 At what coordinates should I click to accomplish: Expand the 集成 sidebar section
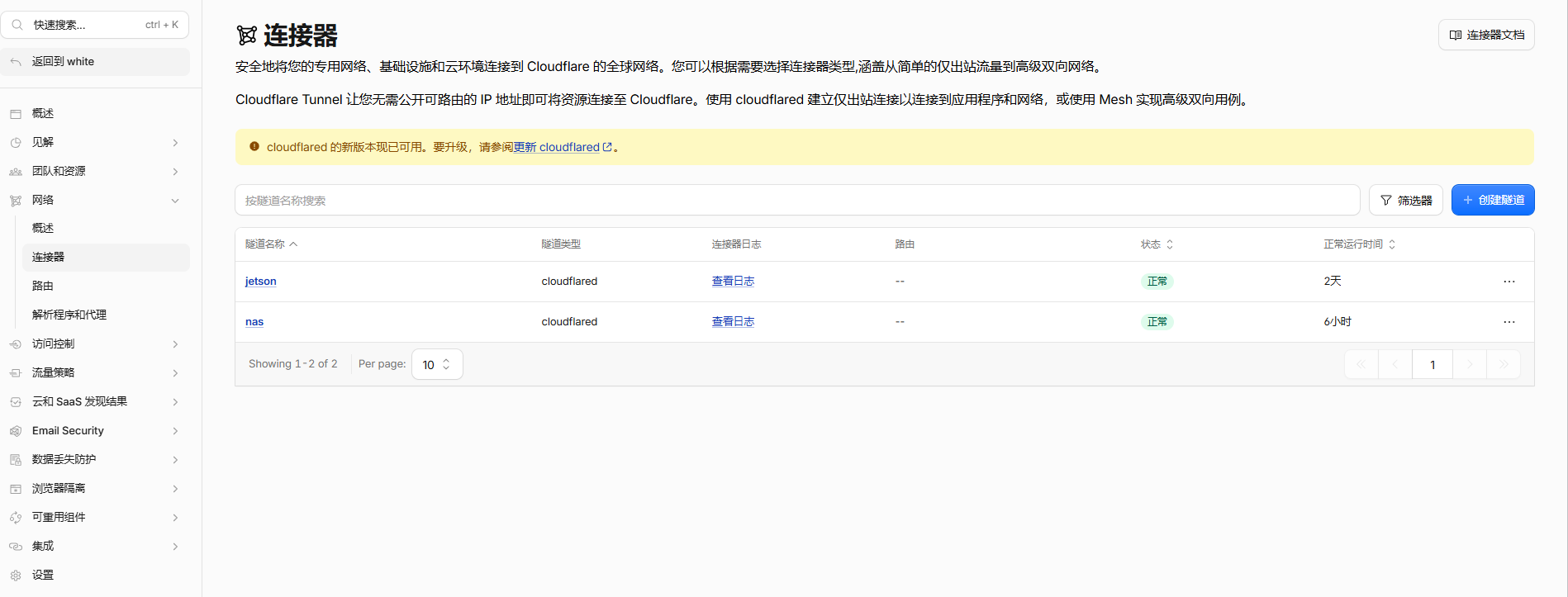click(175, 547)
